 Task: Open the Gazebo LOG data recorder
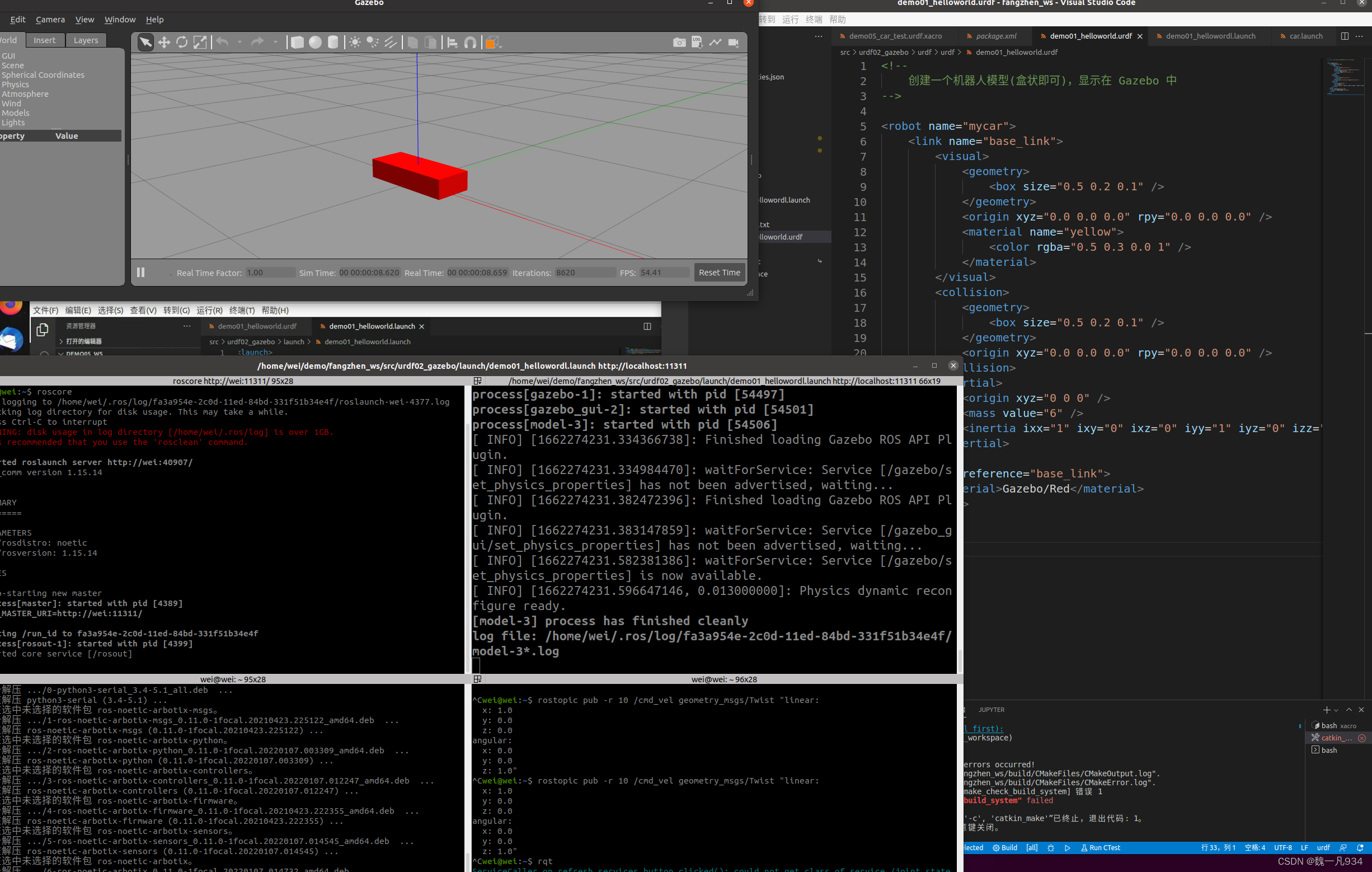(697, 43)
